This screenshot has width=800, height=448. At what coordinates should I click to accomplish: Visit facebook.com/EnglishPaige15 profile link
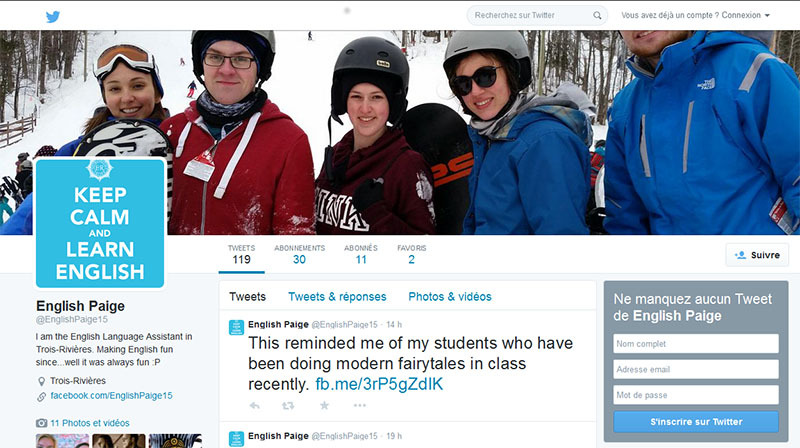(x=111, y=396)
